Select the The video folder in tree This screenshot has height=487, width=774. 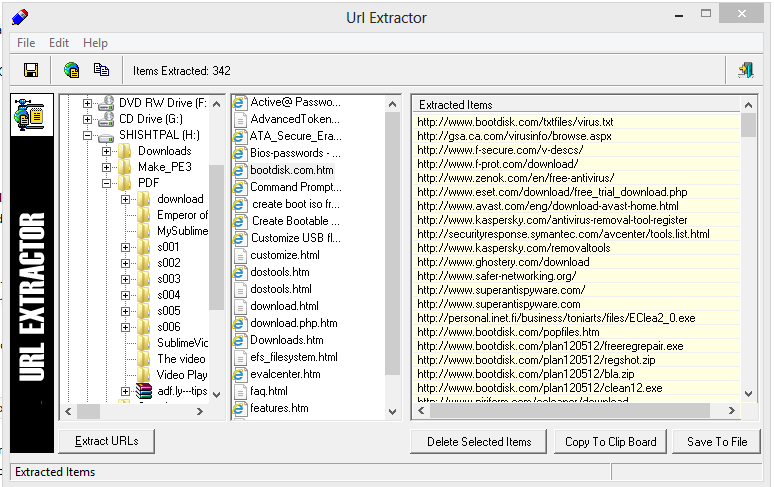(181, 359)
